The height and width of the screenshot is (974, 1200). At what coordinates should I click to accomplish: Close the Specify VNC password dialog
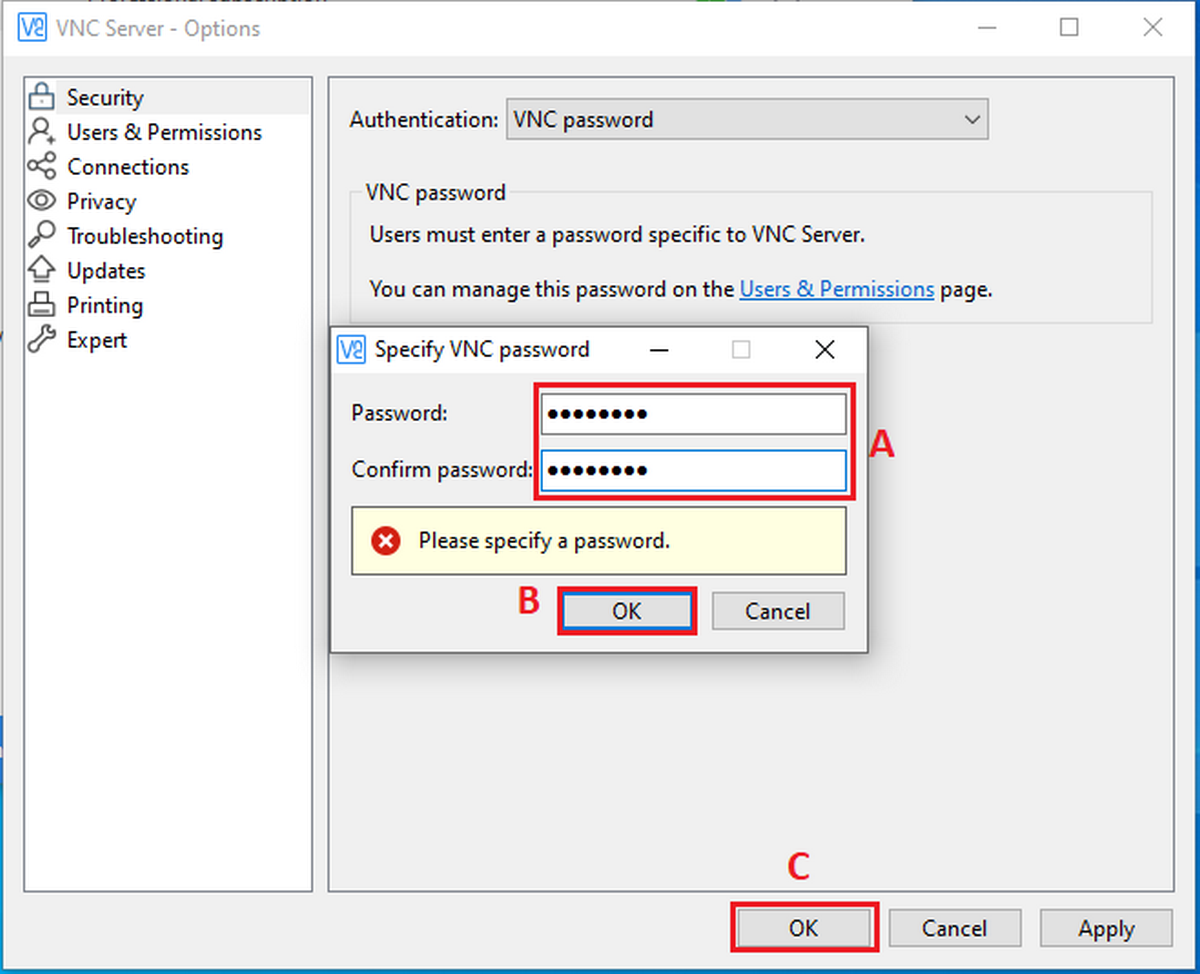(825, 350)
